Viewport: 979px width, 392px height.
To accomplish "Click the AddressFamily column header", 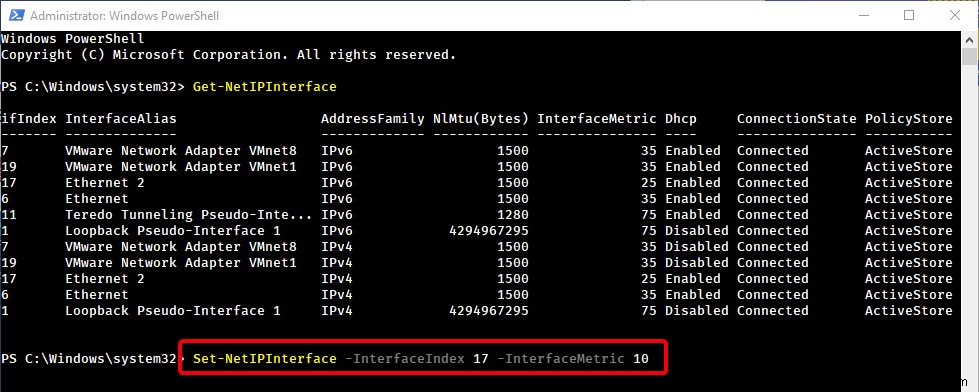I will point(373,119).
